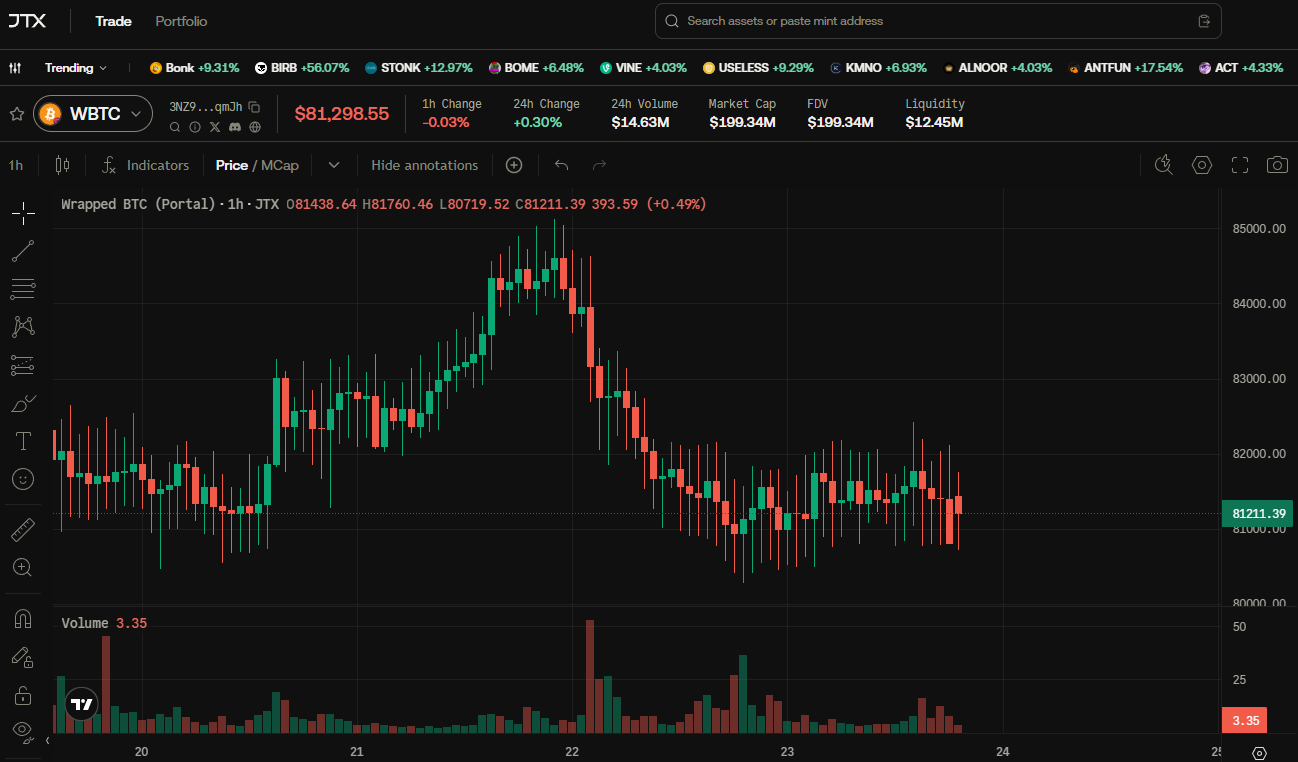Toggle magnet mode for drawings
The width and height of the screenshot is (1298, 762).
[x=23, y=619]
